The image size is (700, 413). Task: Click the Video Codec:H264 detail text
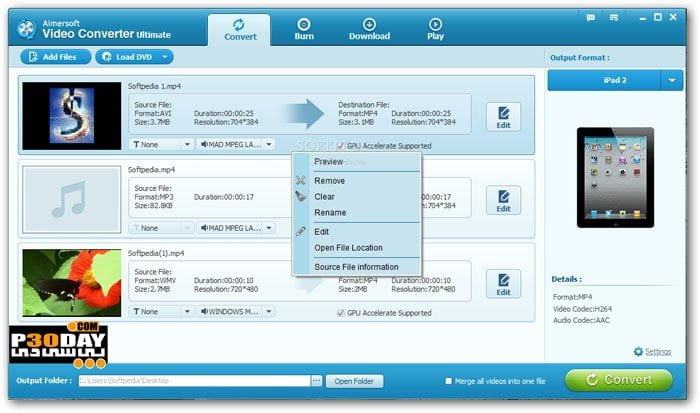pos(582,309)
